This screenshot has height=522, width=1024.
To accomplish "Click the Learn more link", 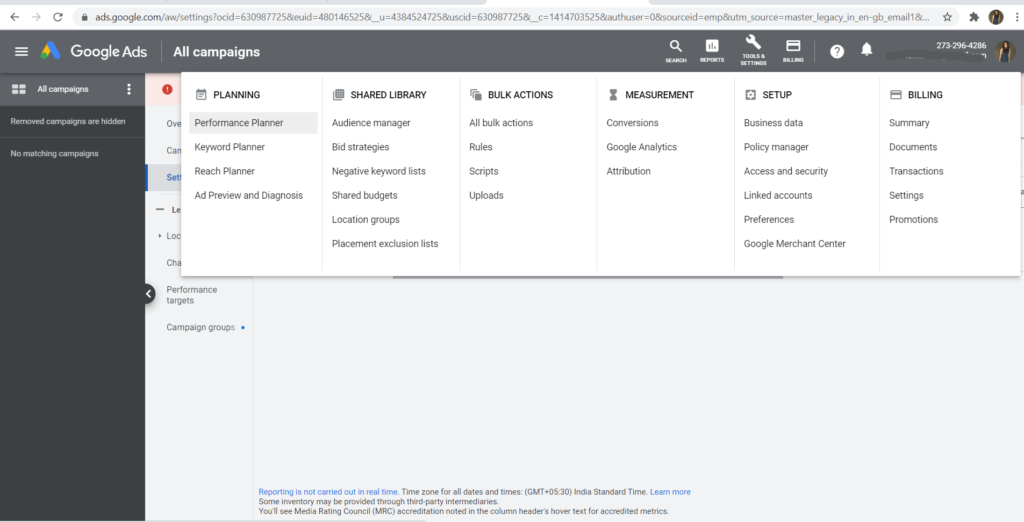I will click(x=670, y=492).
